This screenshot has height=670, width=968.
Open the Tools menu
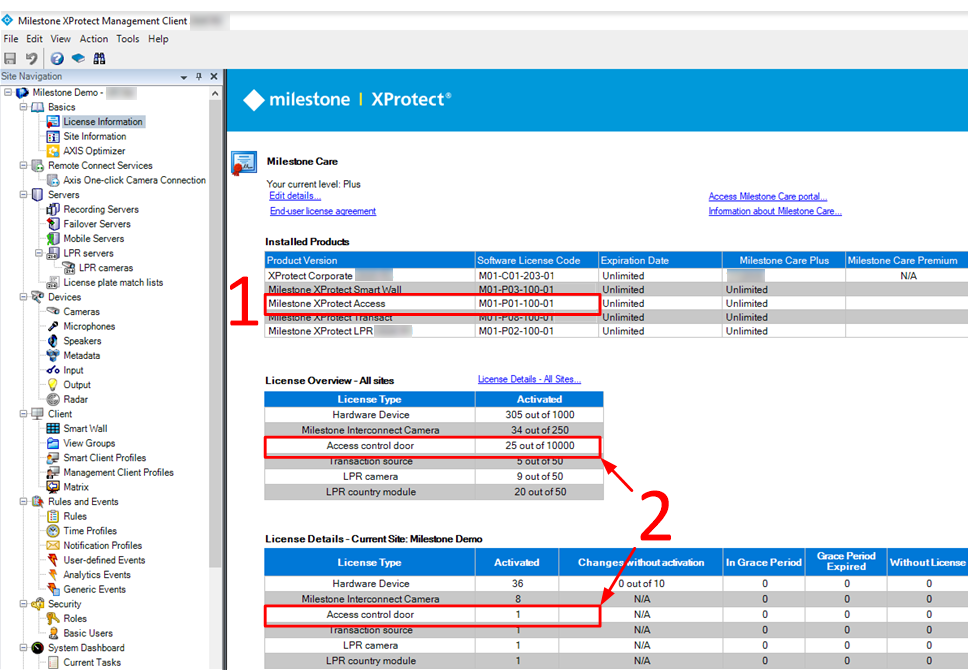click(128, 39)
